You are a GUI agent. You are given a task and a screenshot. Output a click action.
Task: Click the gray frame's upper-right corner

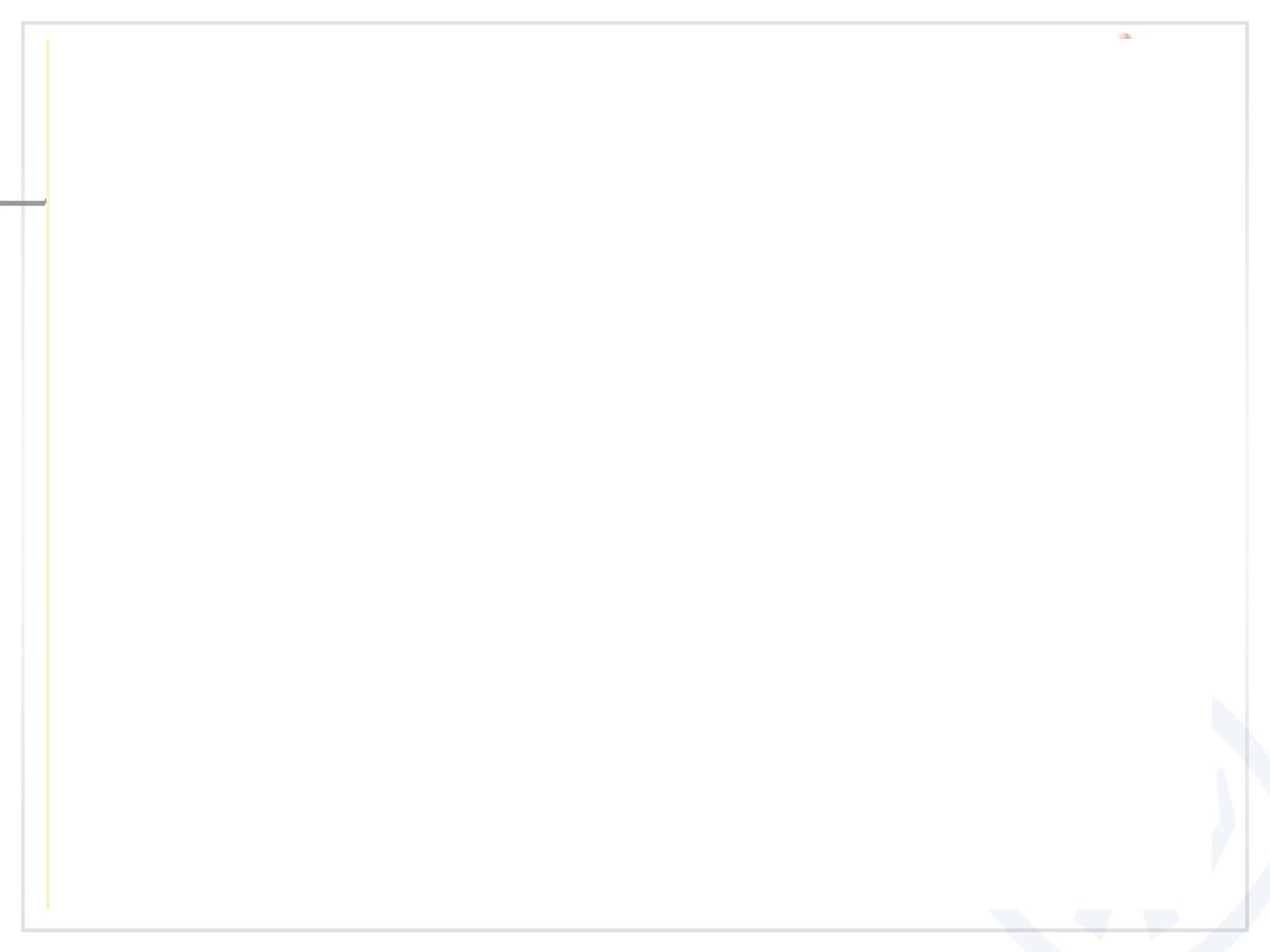point(1247,24)
